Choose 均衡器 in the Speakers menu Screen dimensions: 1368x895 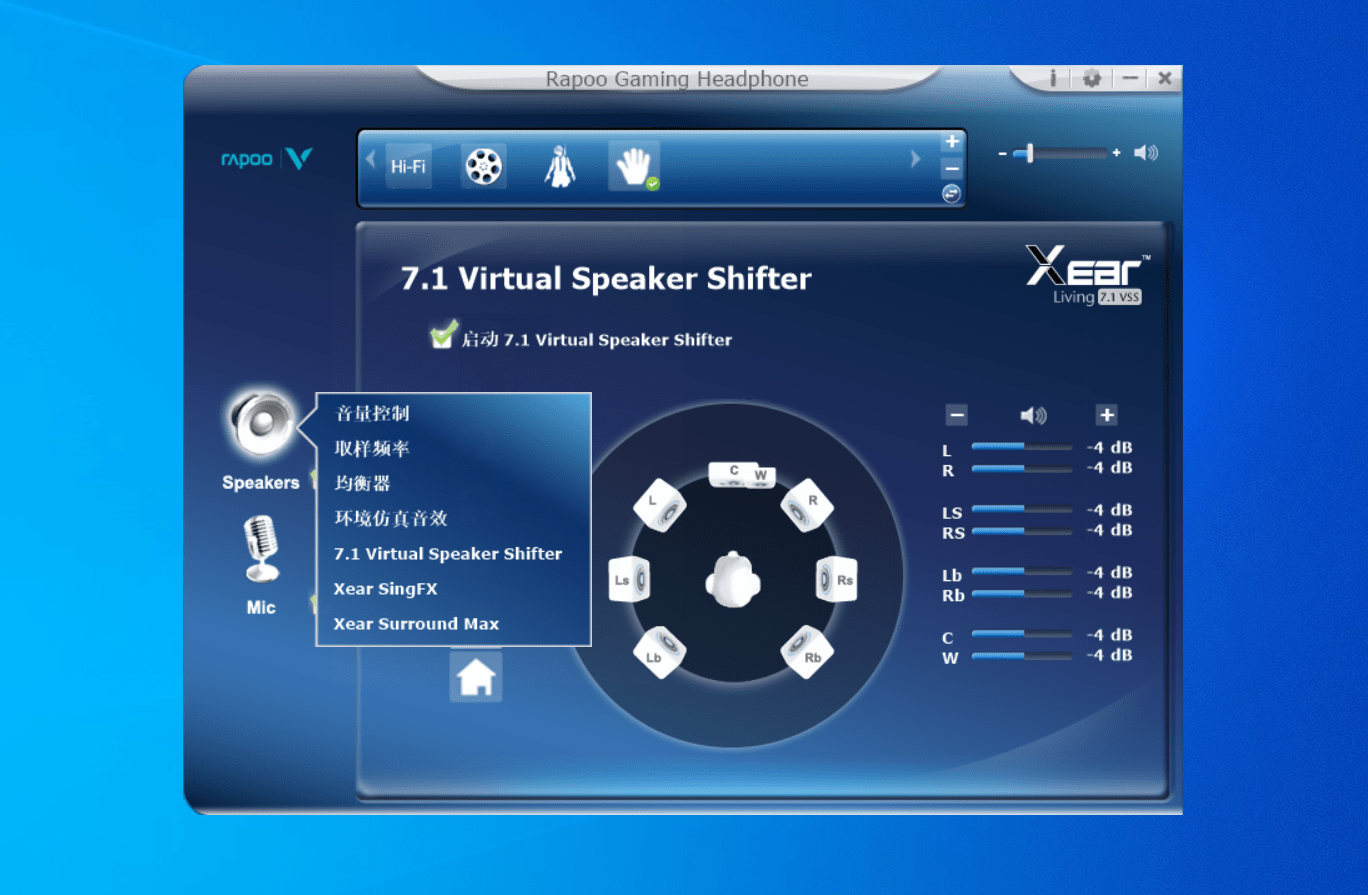click(362, 484)
